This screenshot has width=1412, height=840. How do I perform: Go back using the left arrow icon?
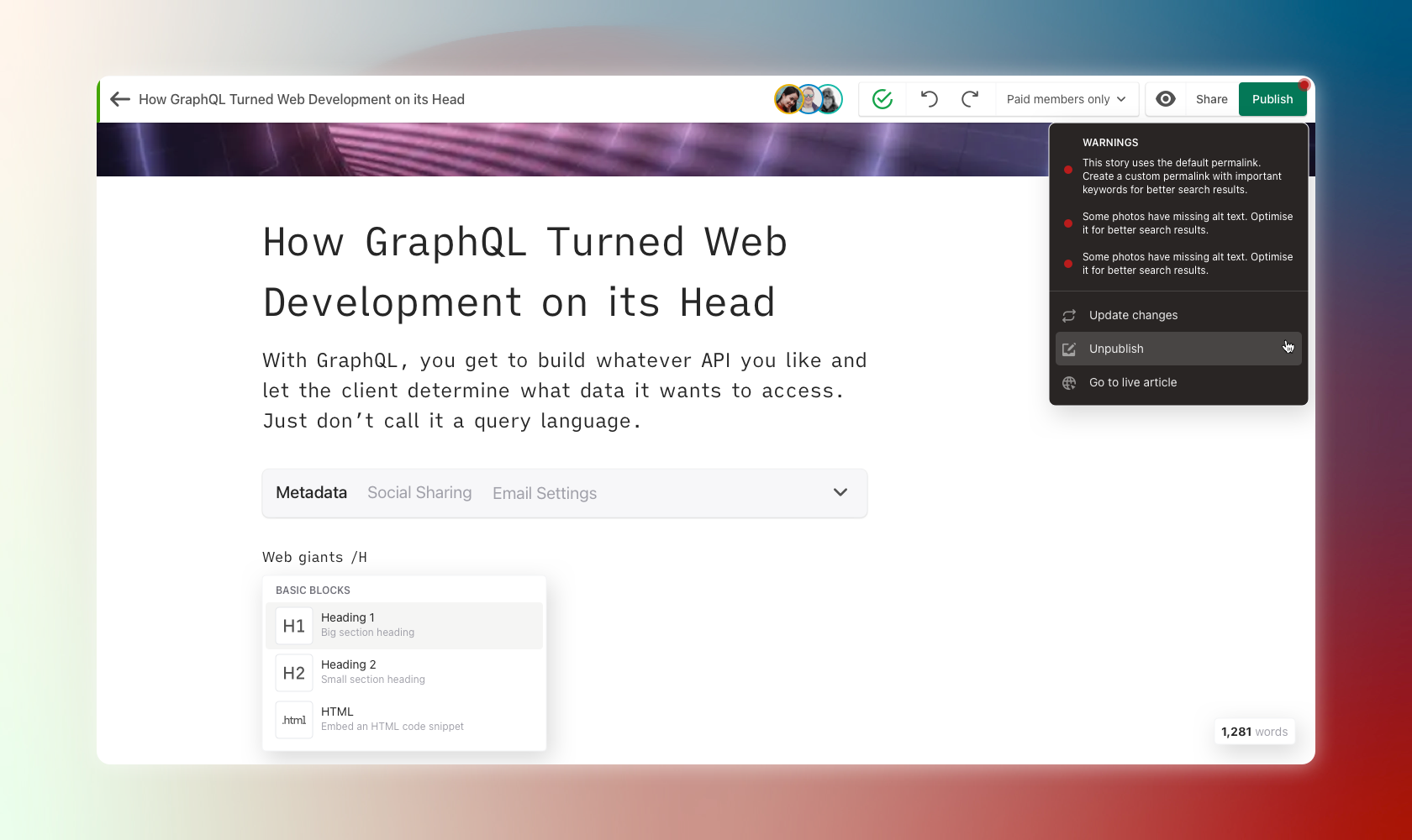pos(120,99)
